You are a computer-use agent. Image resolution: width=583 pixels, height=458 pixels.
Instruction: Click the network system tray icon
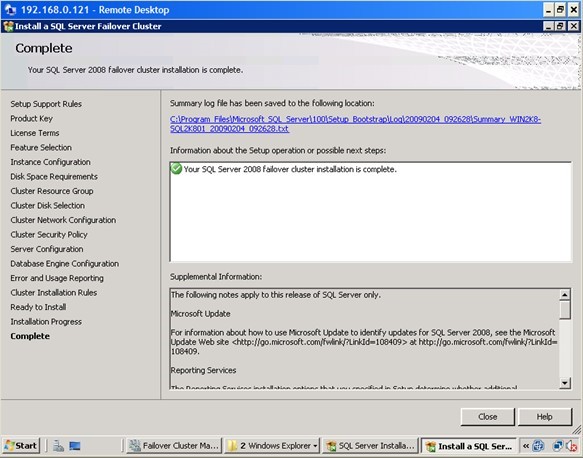pos(557,446)
